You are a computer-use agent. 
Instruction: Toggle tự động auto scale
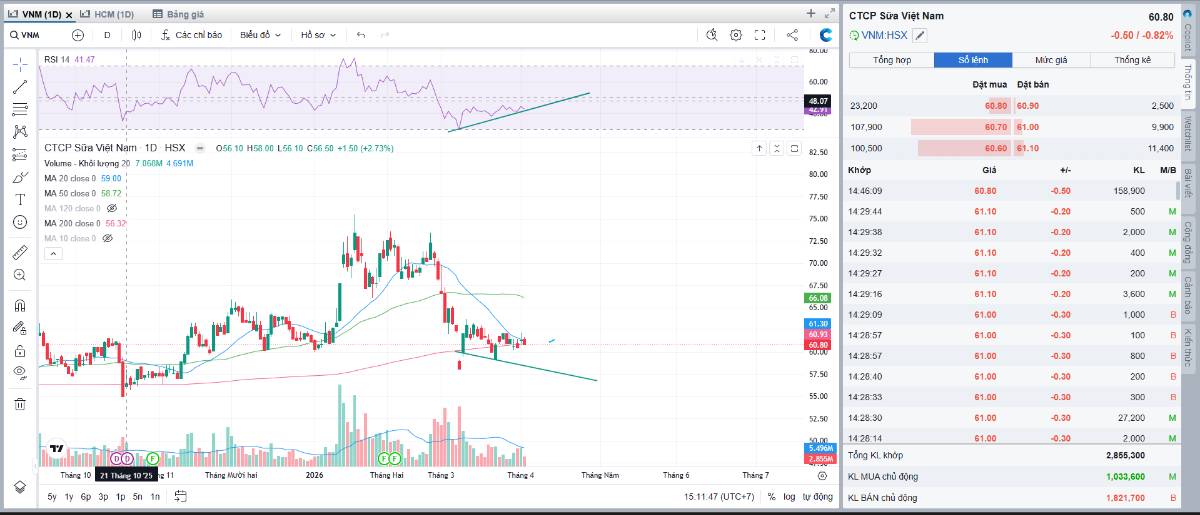[x=817, y=496]
